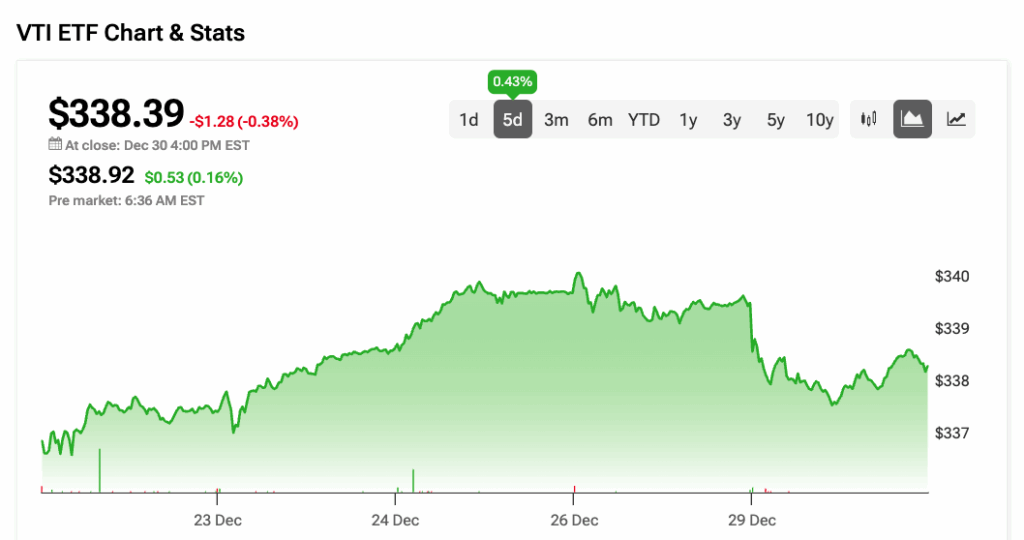The image size is (1024, 540).
Task: View the 1y chart range
Action: (688, 120)
